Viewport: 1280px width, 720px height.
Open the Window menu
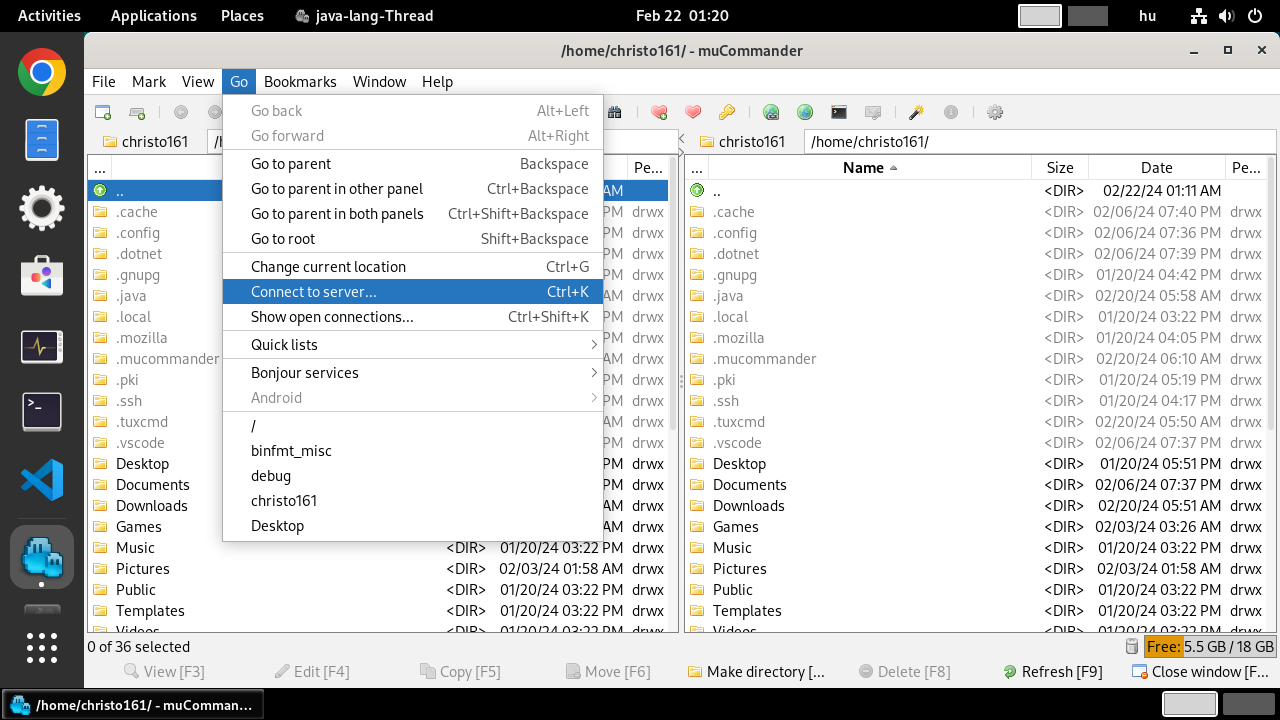tap(379, 82)
